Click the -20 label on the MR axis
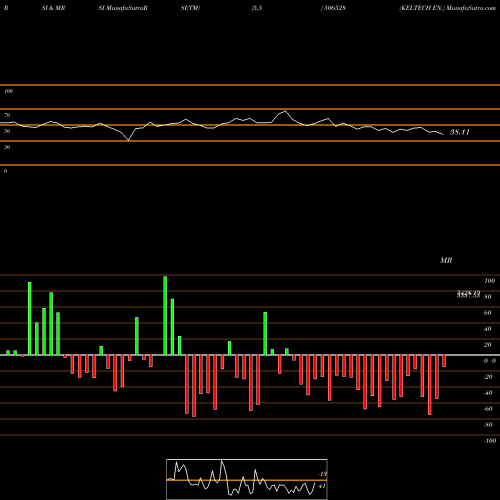 [488, 377]
